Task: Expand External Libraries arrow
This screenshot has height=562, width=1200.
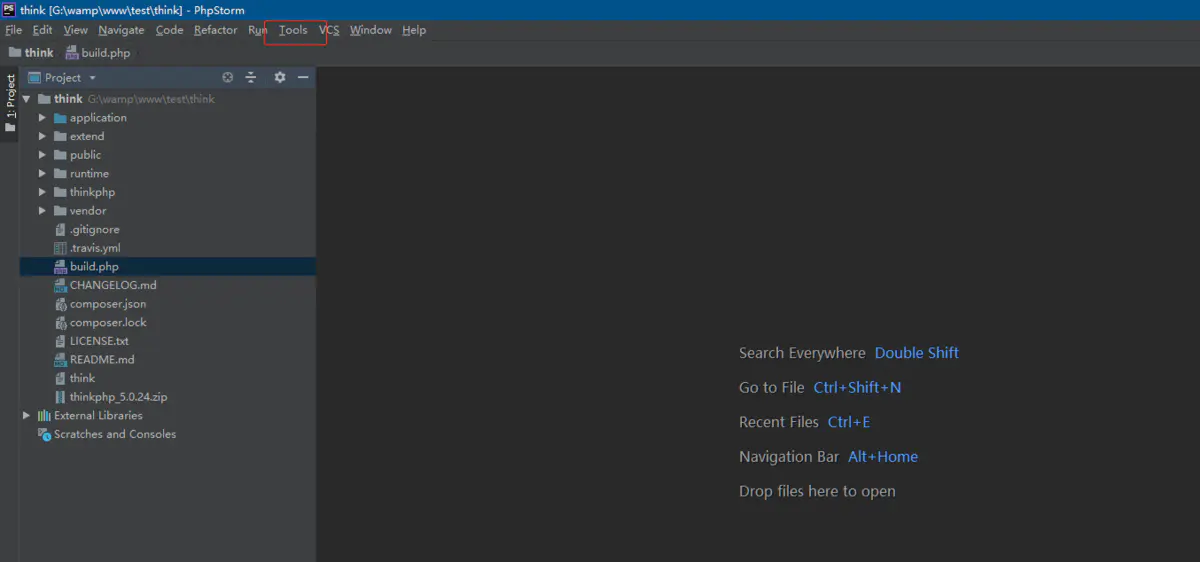Action: [27, 416]
